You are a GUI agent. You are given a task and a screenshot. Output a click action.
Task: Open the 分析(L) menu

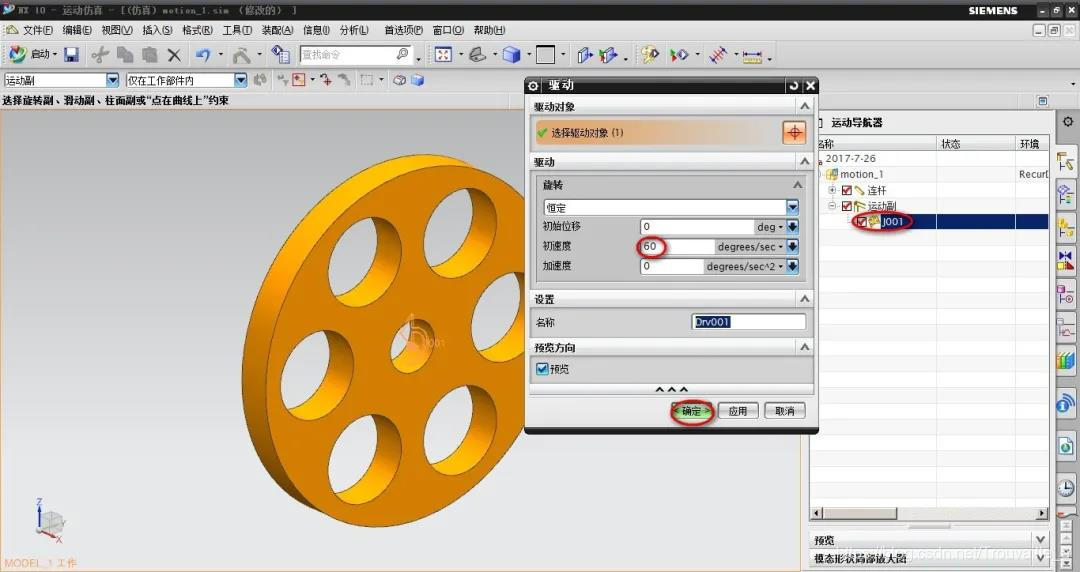point(354,30)
